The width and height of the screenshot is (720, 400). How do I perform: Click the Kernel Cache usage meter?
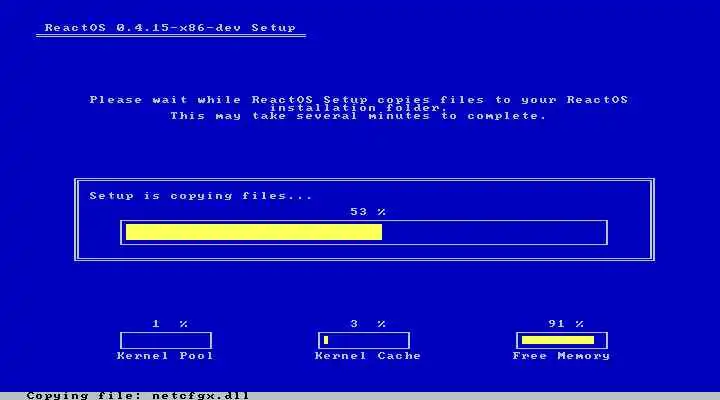[364, 341]
